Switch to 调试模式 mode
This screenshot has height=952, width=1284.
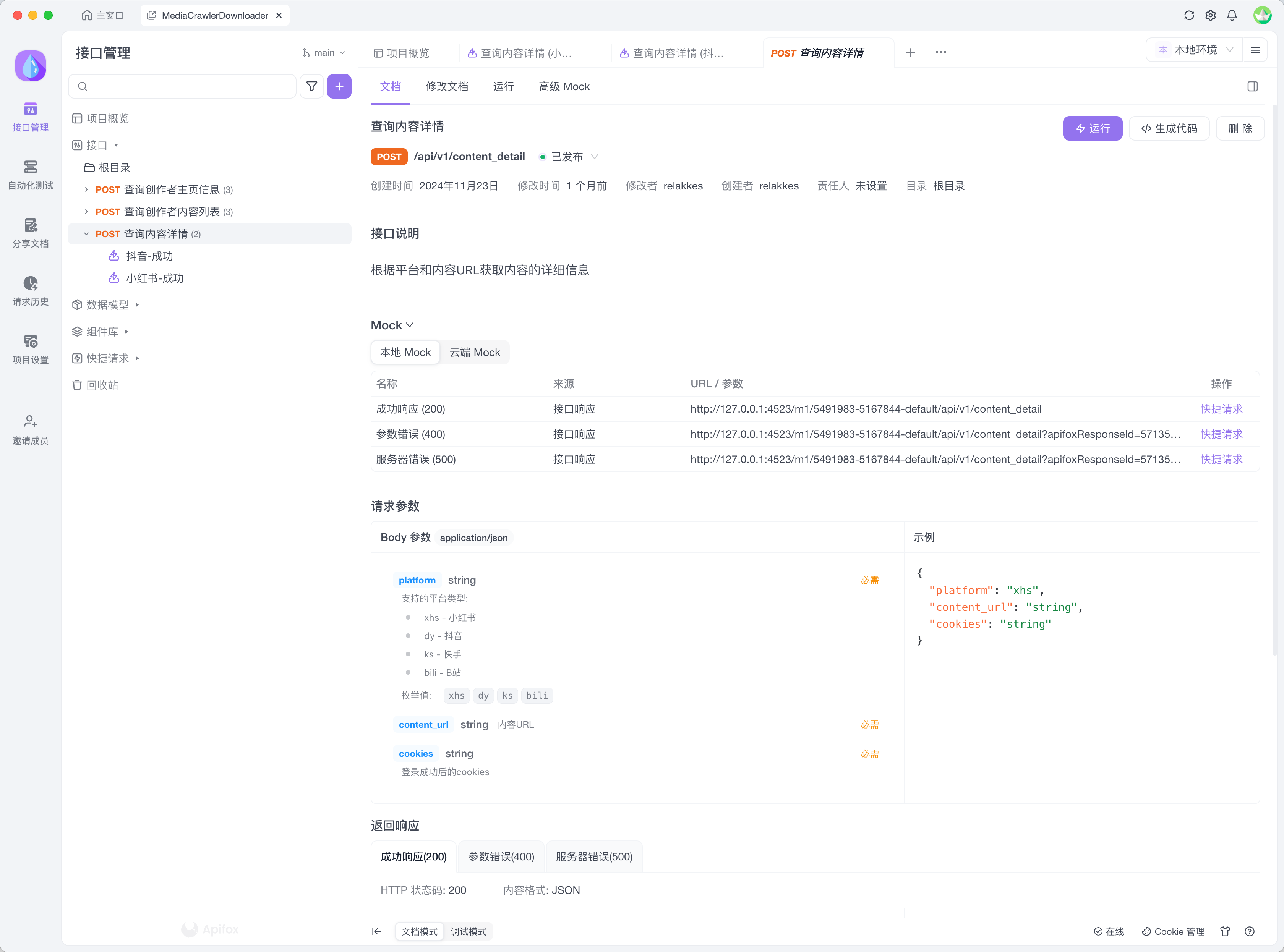tap(468, 931)
